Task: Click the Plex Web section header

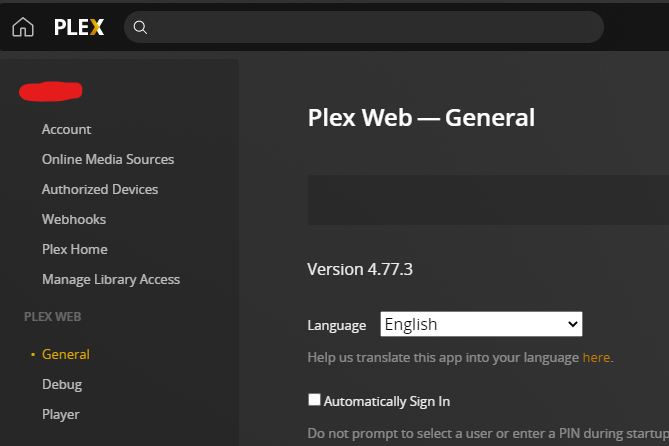Action: [x=53, y=316]
